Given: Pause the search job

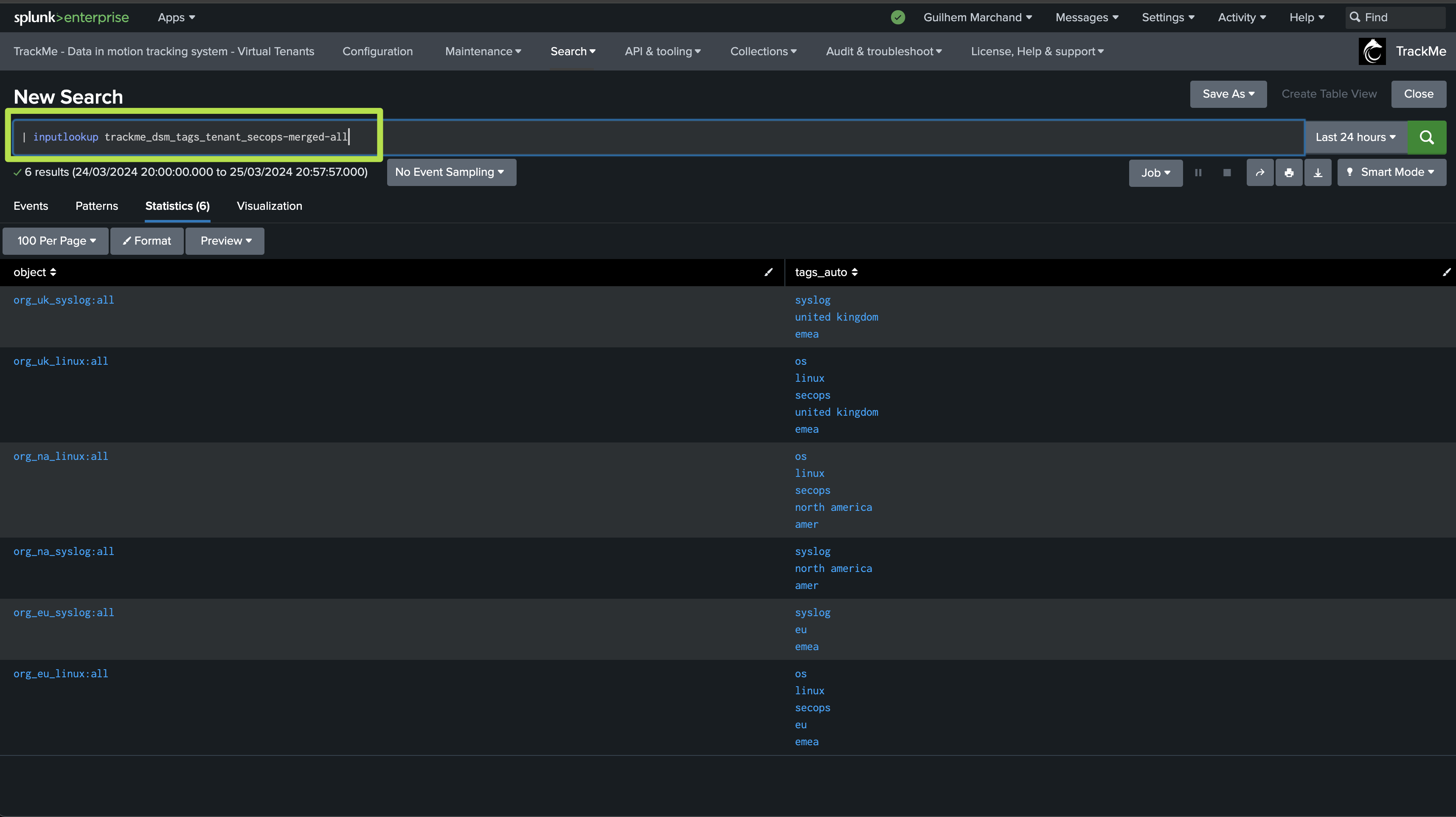Looking at the screenshot, I should (x=1197, y=173).
